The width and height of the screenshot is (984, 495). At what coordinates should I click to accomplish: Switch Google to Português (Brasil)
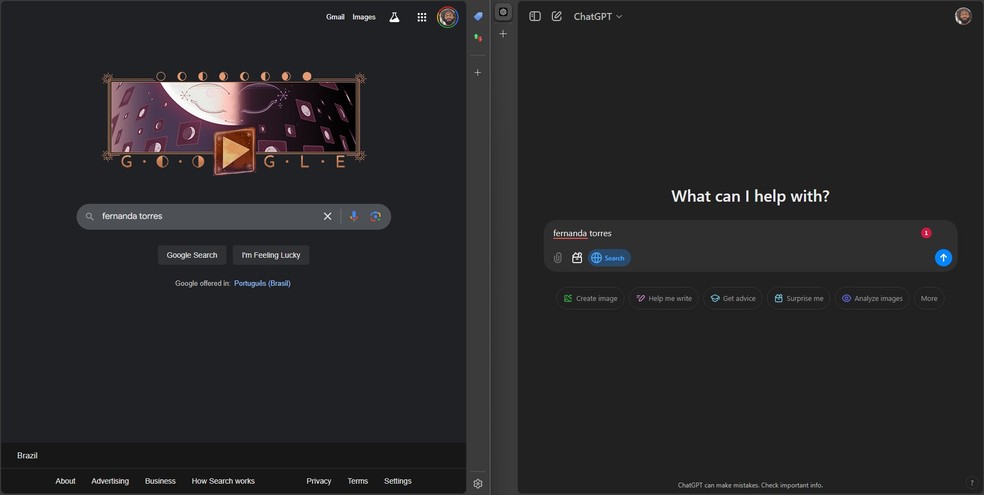pyautogui.click(x=262, y=284)
